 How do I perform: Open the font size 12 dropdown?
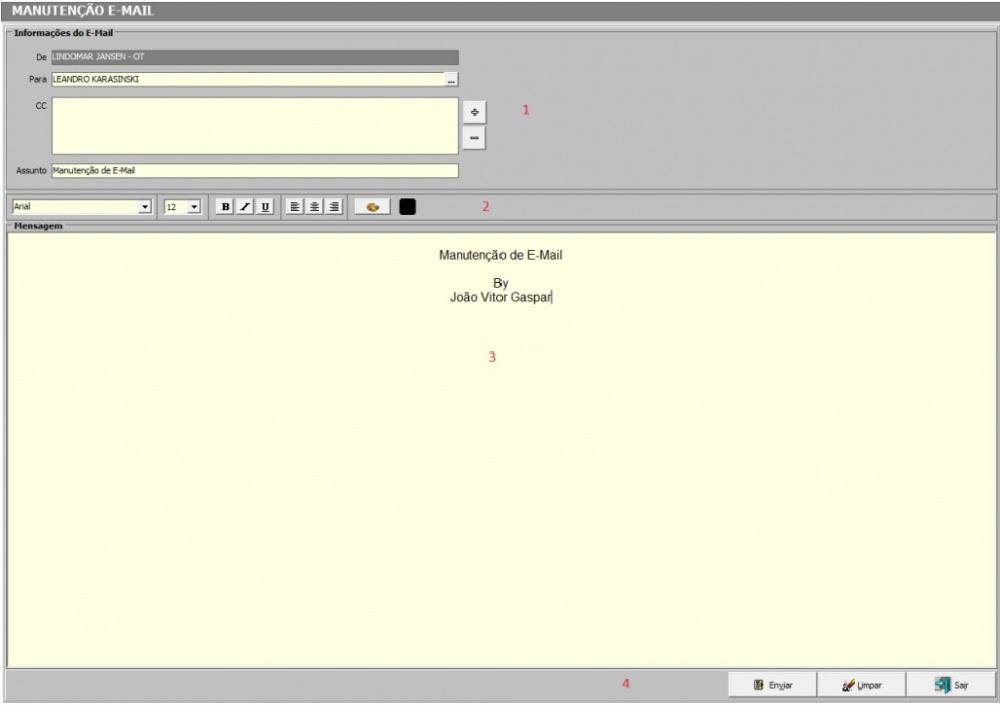coord(195,207)
